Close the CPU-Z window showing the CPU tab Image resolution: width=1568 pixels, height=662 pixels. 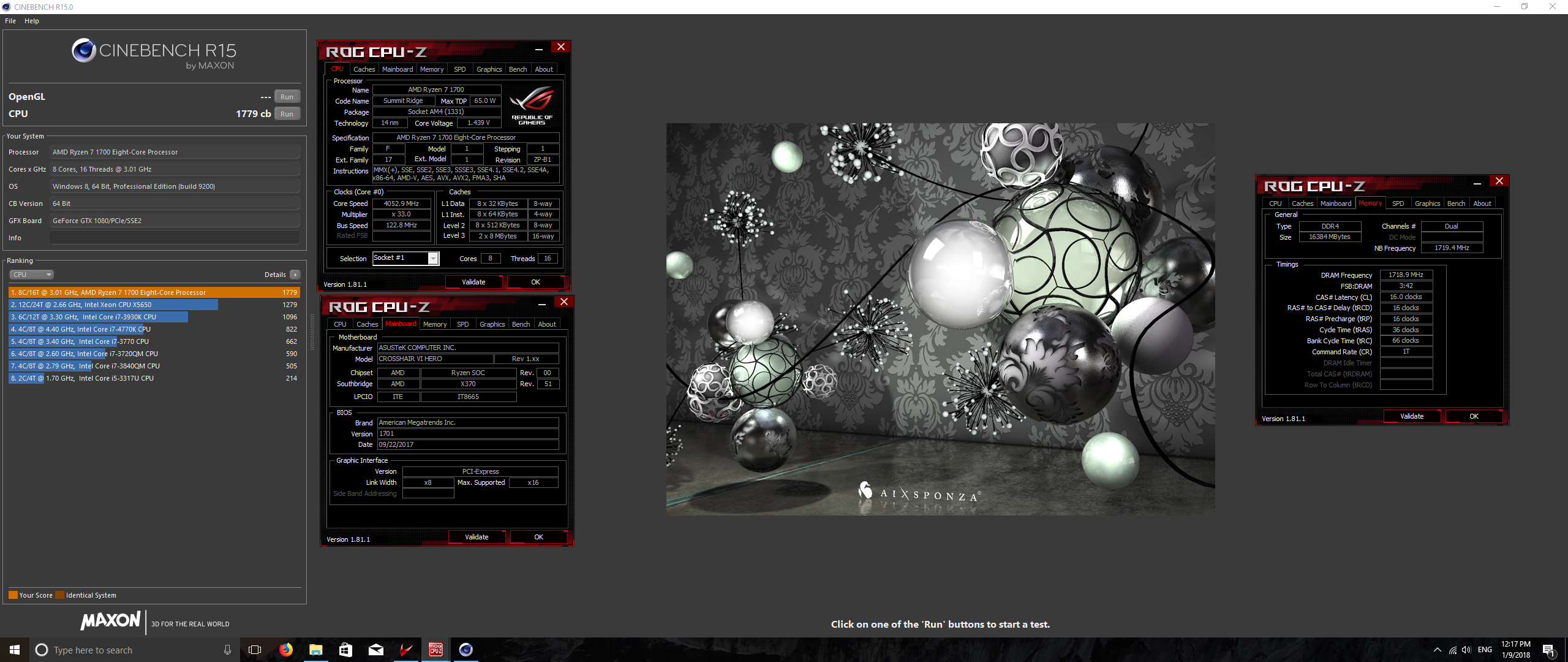(x=560, y=47)
